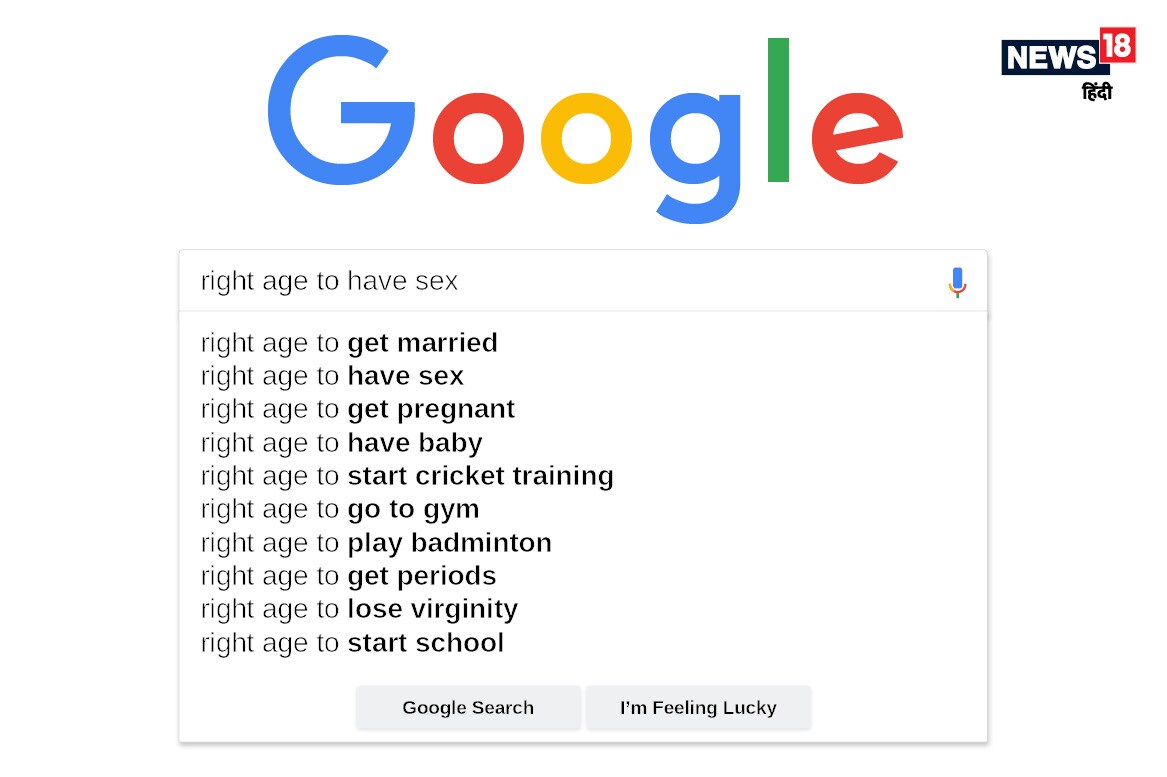The height and width of the screenshot is (777, 1167).
Task: Pick suggestion 'right age to get pregnant'
Action: pyautogui.click(x=358, y=409)
